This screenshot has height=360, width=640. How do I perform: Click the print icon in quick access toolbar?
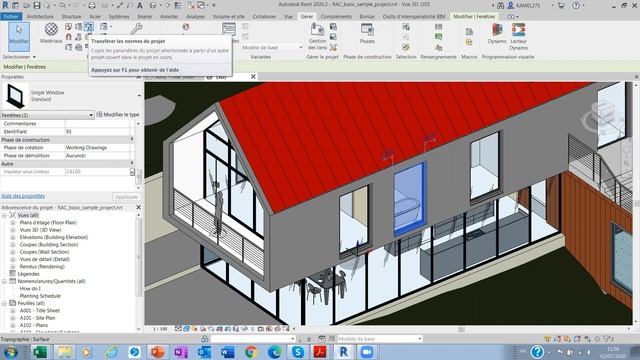point(92,5)
